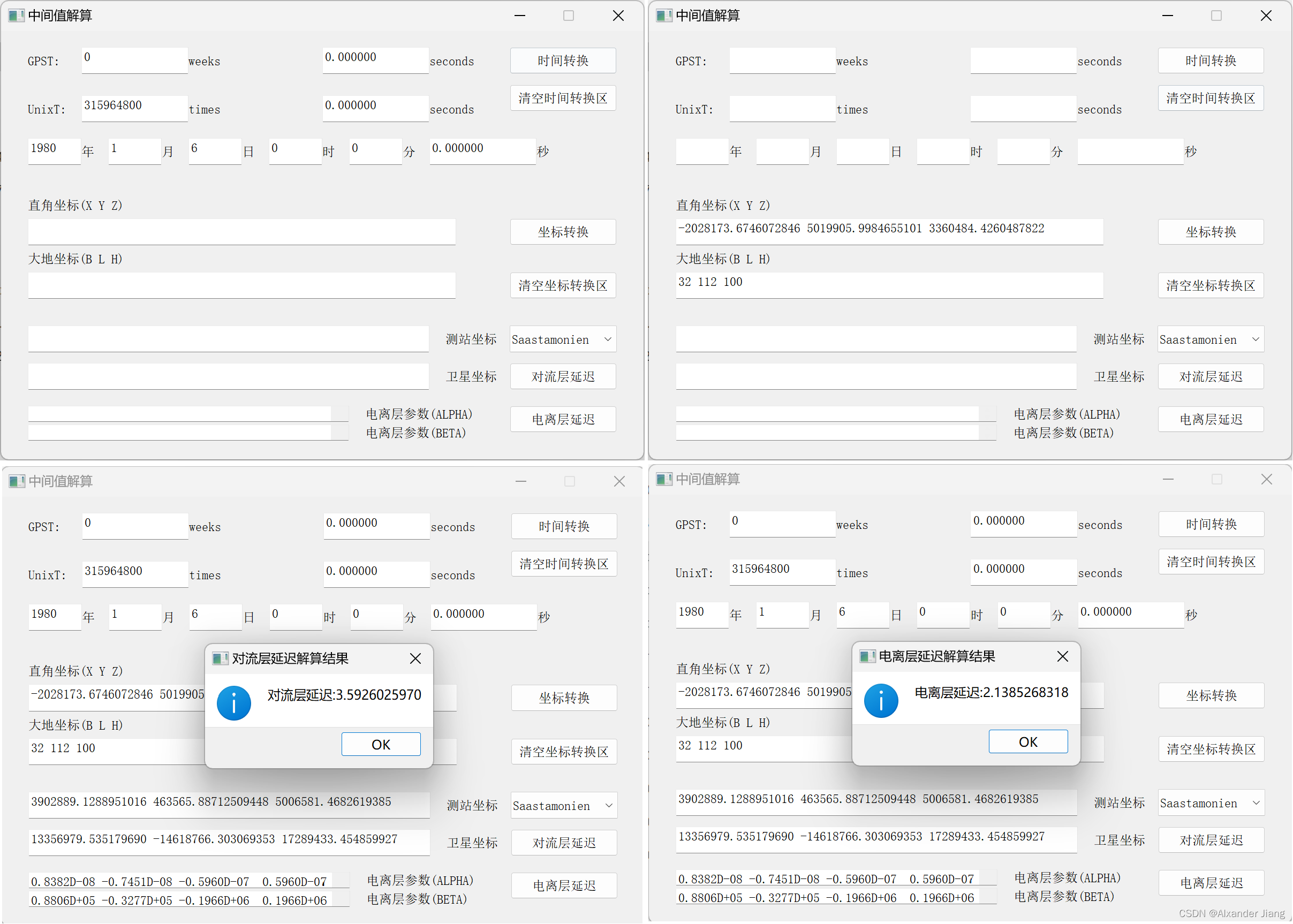Open Saastamonien dropdown in window behind 对流层延迟解算结果 dialog
The width and height of the screenshot is (1293, 924).
564,806
